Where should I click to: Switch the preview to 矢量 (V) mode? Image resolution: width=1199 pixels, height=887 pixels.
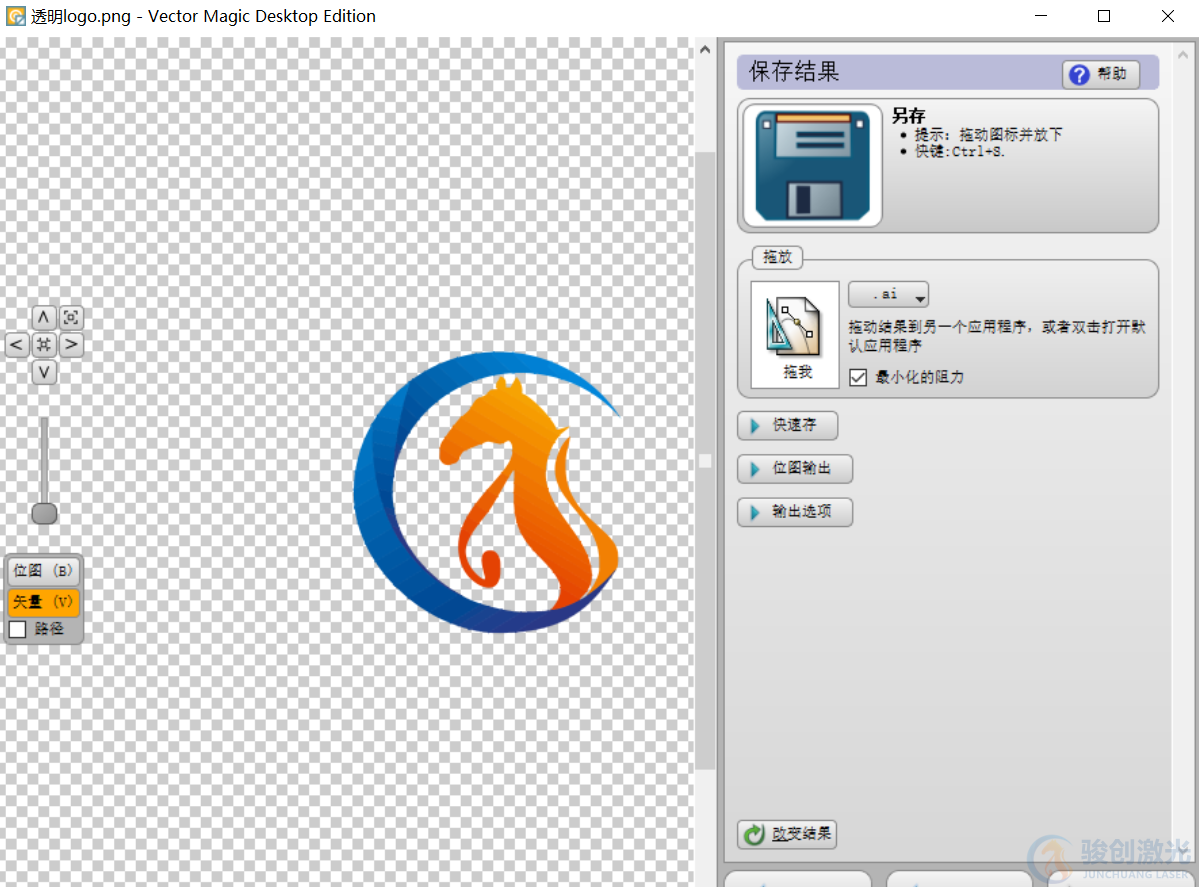point(44,602)
